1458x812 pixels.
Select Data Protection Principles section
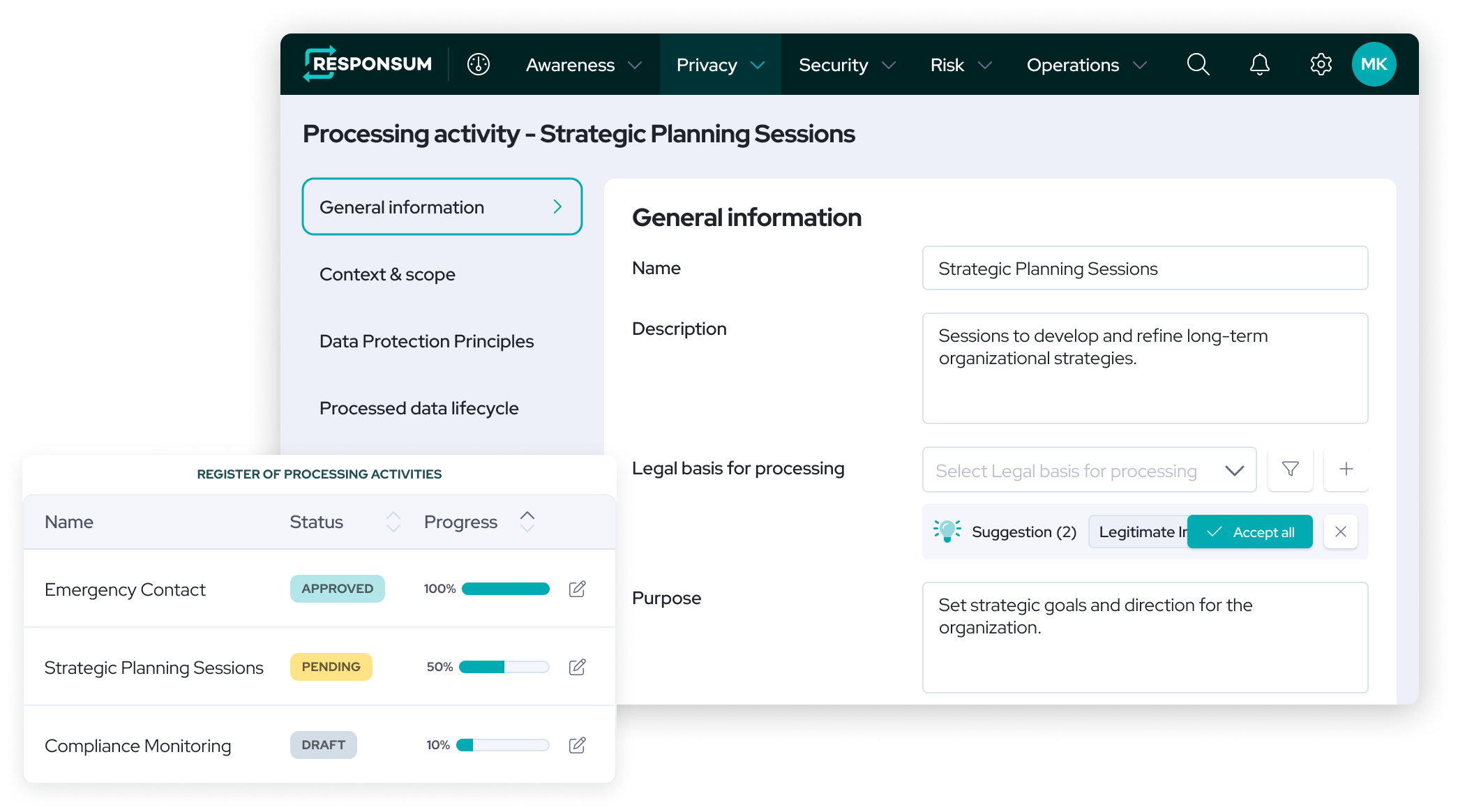coord(426,341)
